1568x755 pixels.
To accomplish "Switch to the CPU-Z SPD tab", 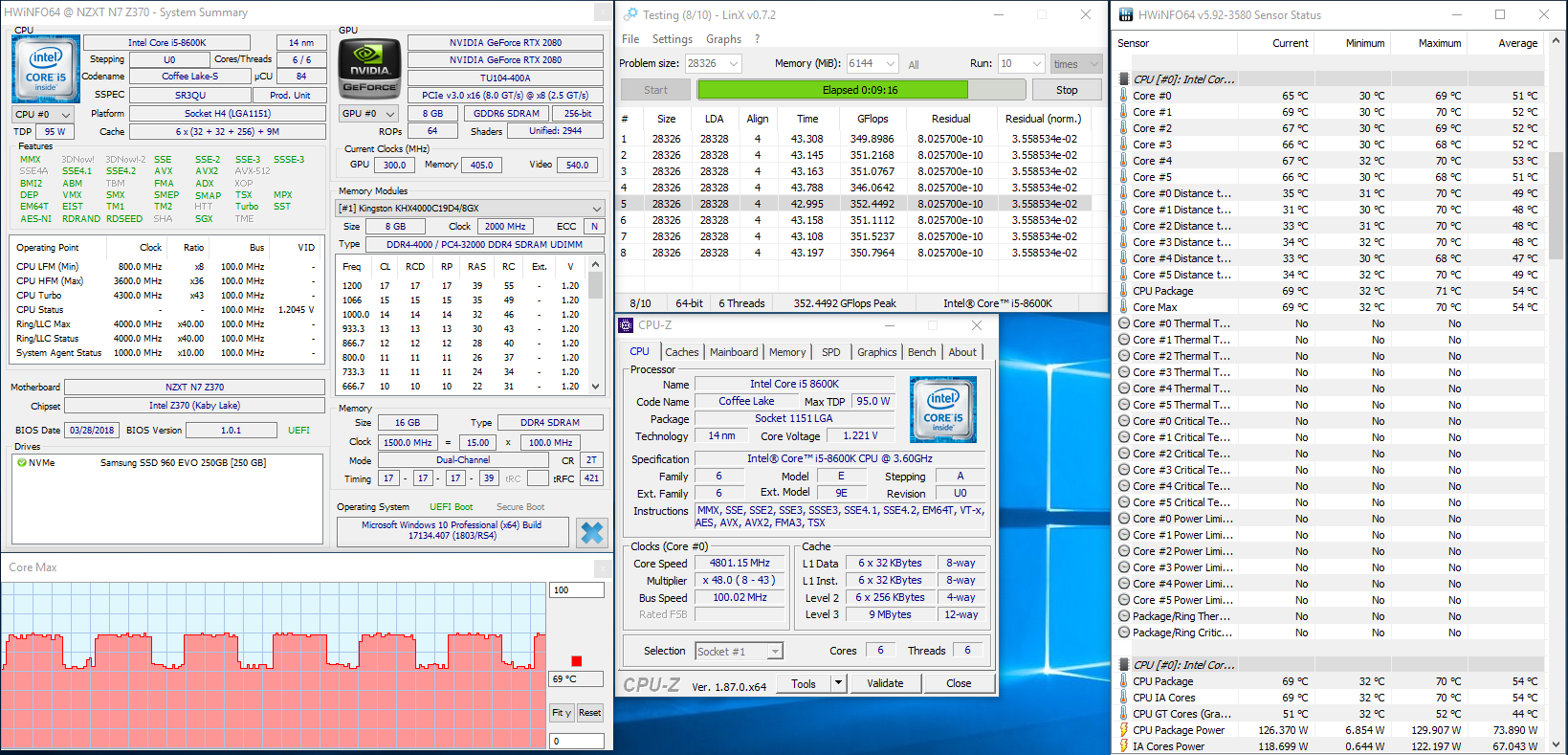I will (x=831, y=352).
